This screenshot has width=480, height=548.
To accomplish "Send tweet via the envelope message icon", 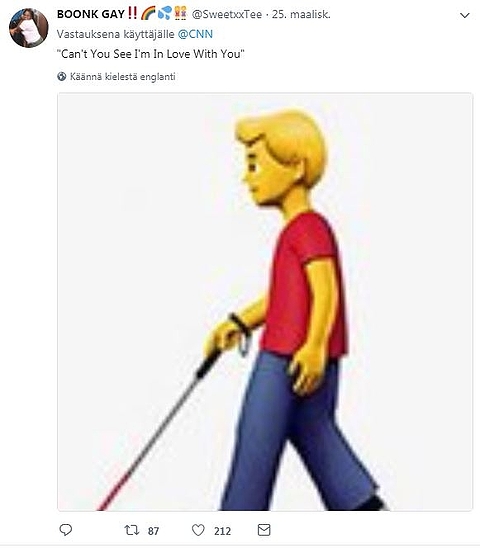I will point(264,530).
